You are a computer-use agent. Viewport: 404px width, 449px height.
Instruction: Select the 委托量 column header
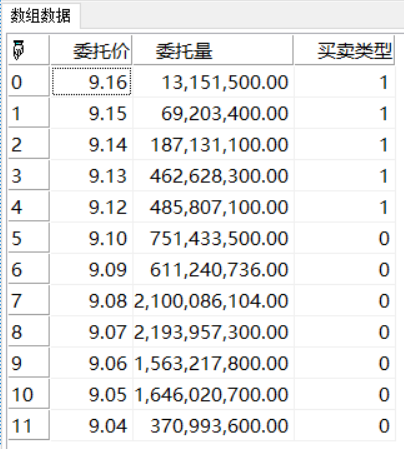[213, 50]
